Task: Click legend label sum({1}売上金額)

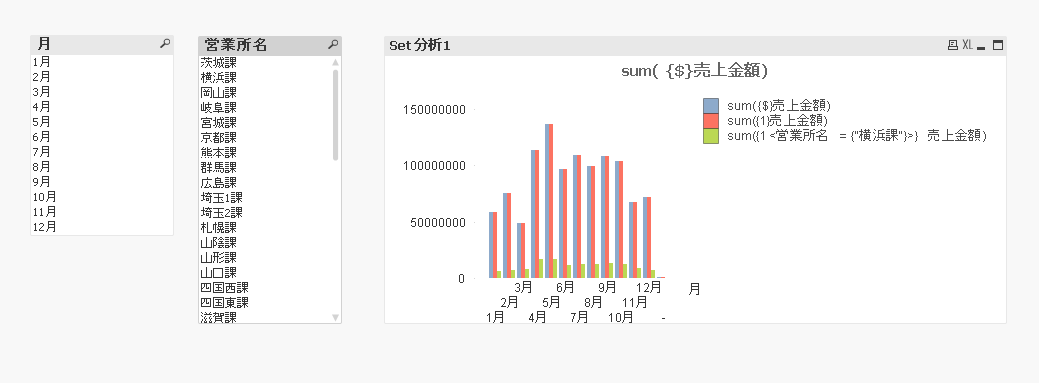Action: click(777, 121)
